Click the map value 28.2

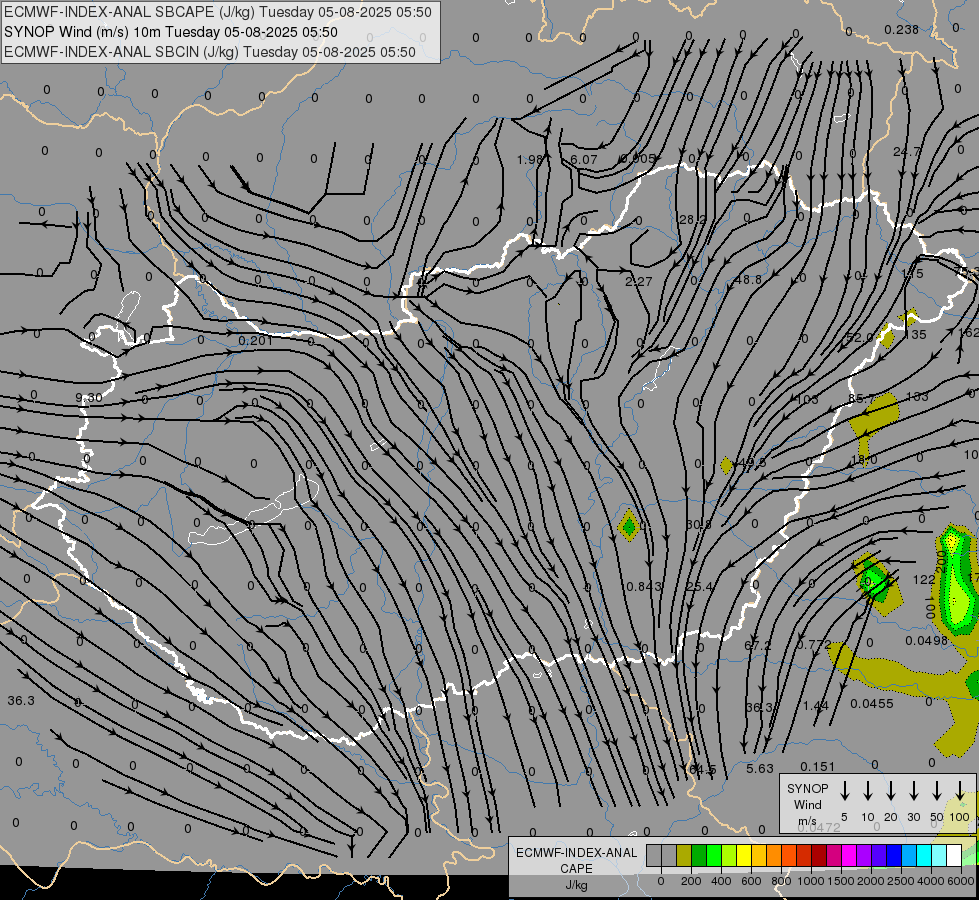(x=692, y=220)
